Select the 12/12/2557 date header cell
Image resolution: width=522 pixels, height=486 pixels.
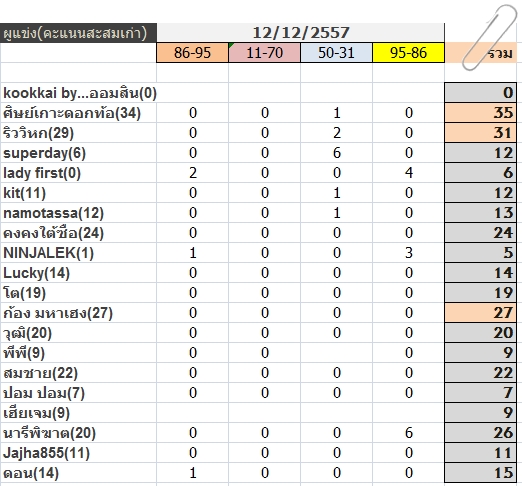[x=300, y=33]
